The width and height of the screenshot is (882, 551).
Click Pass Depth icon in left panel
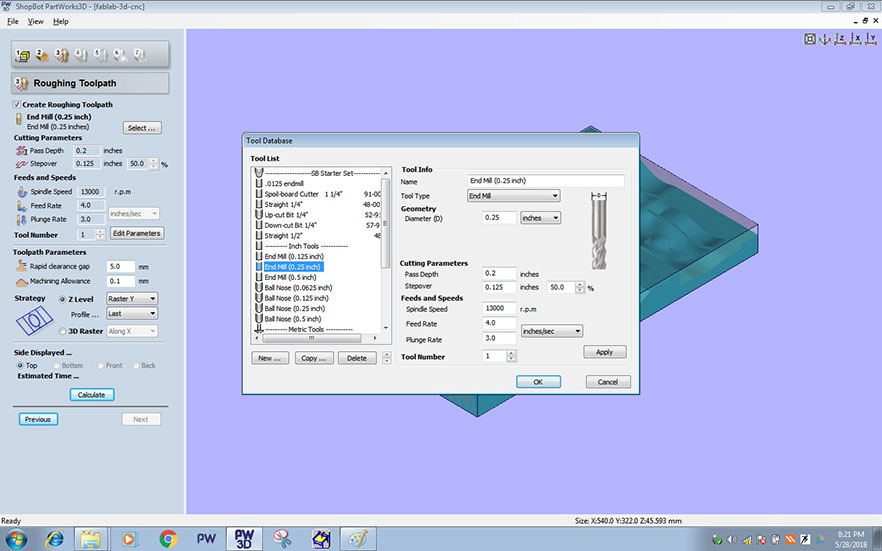tap(21, 151)
